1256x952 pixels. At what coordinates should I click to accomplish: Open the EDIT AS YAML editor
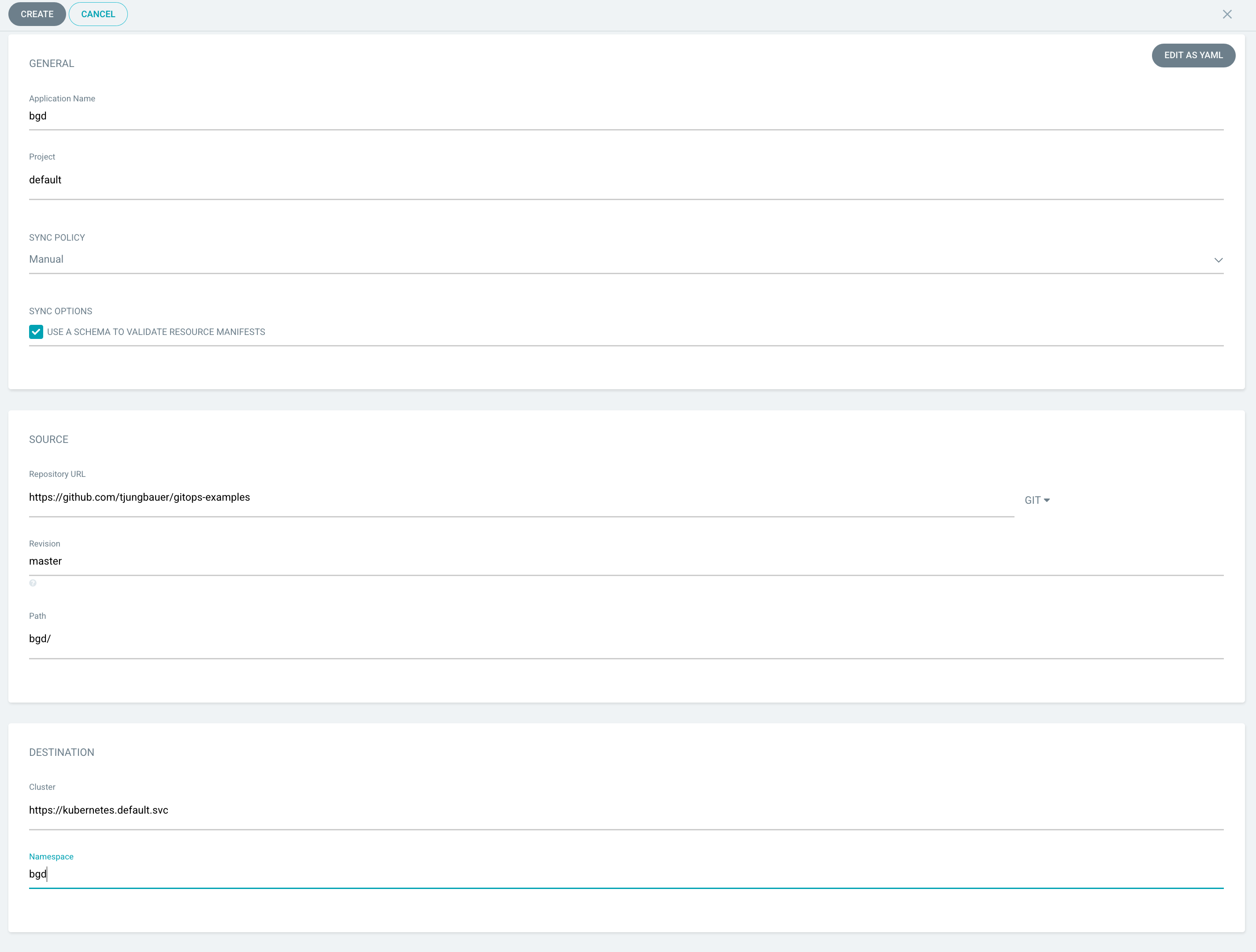[1193, 55]
